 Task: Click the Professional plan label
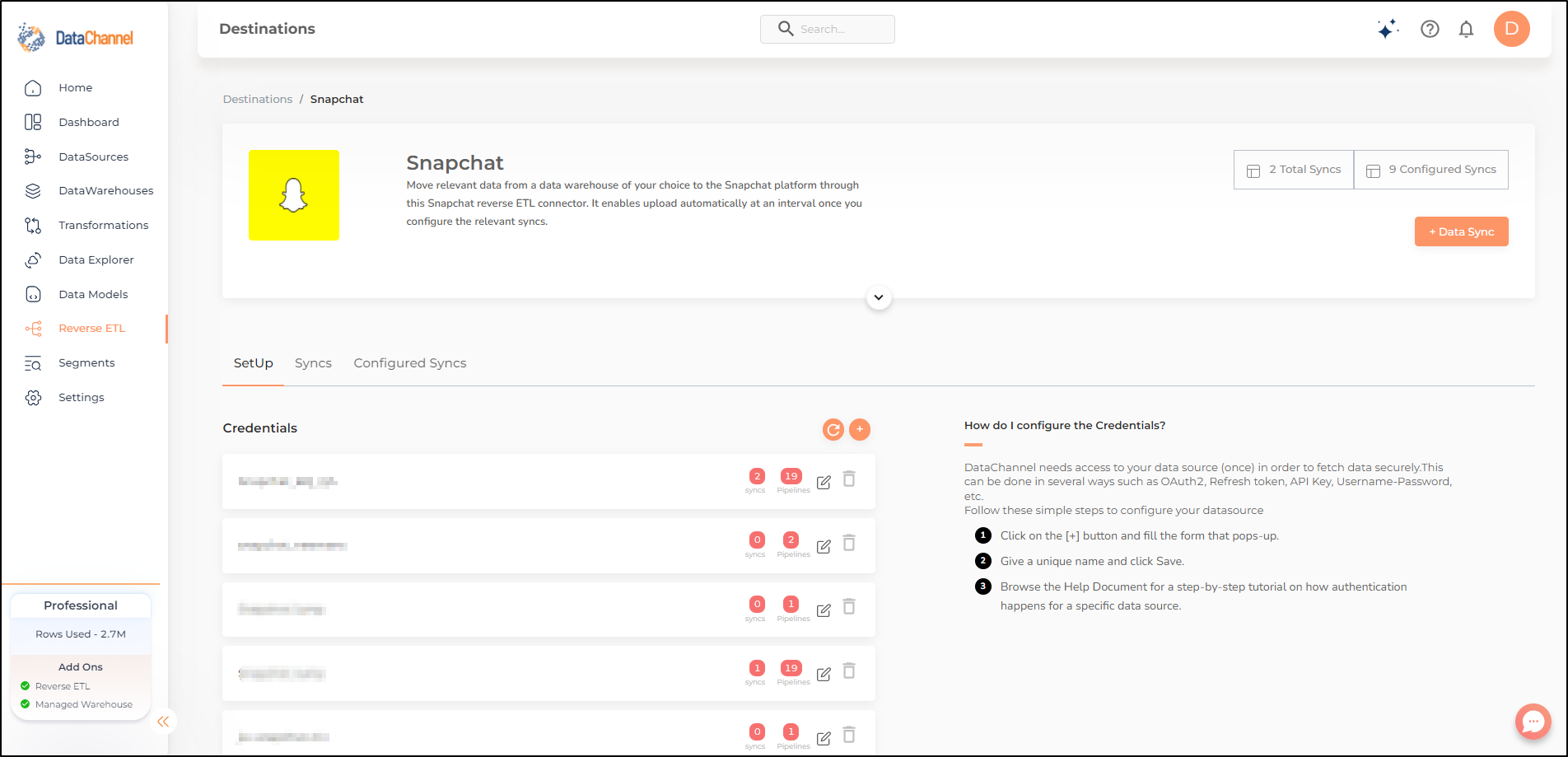pos(81,605)
